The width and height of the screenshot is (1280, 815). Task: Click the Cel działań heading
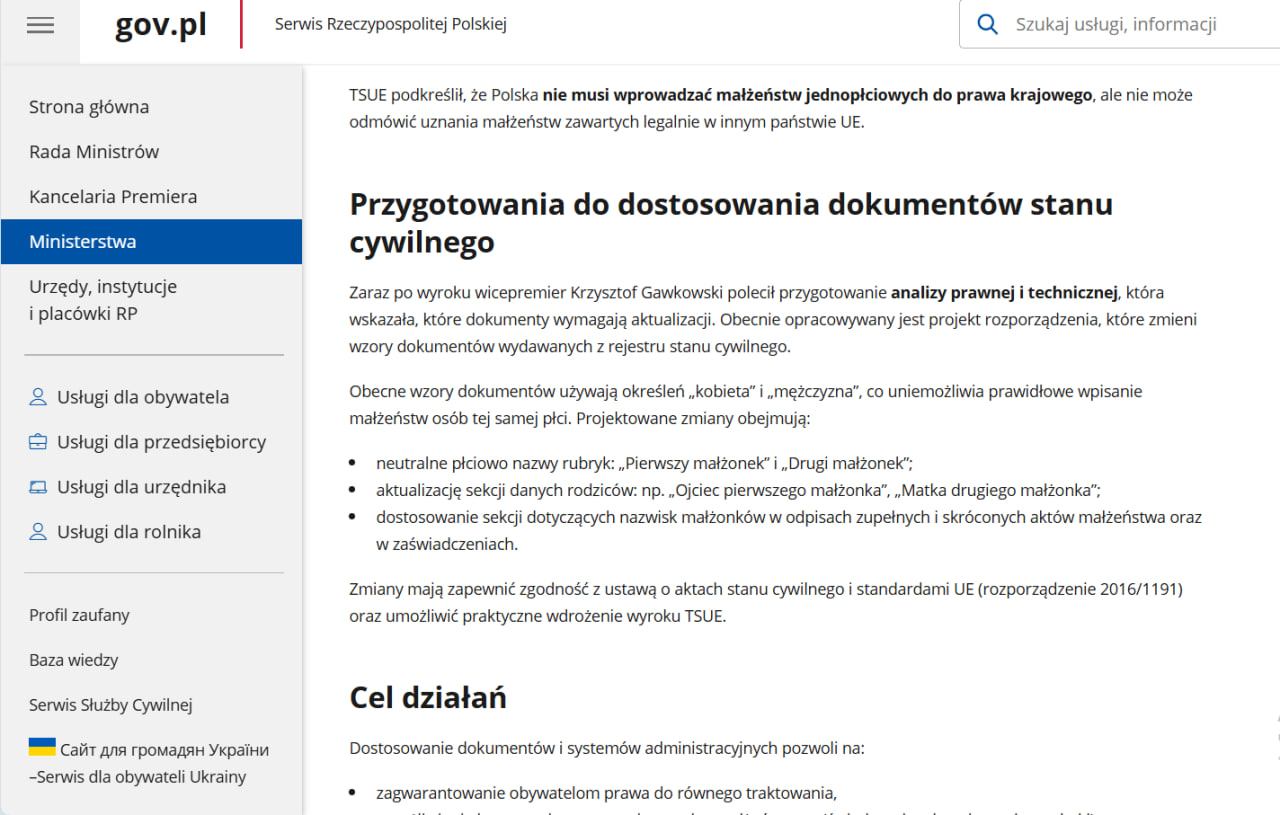[428, 697]
